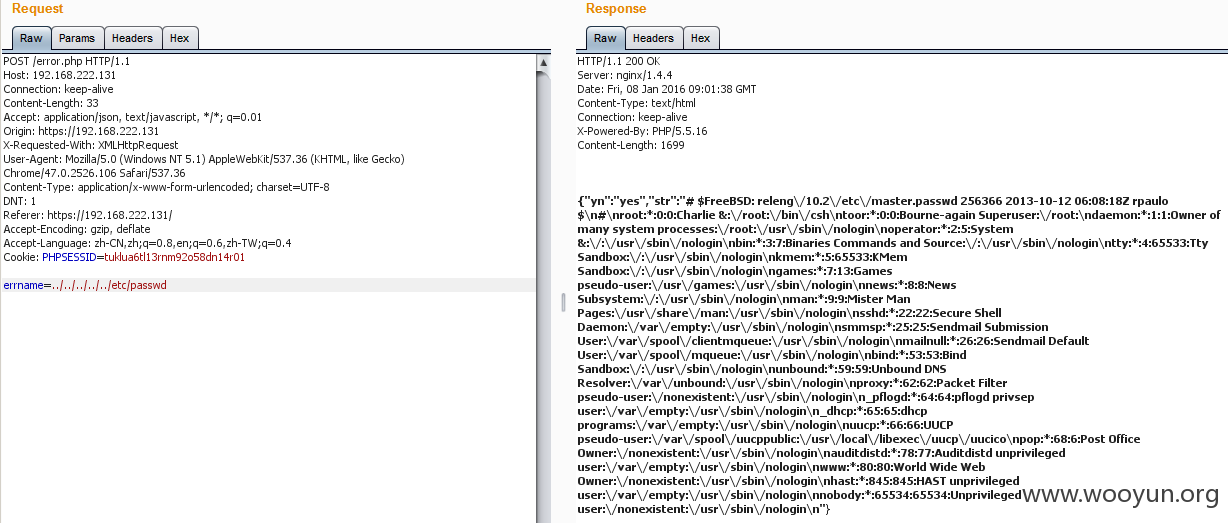This screenshot has width=1228, height=523.
Task: Open the Params tab in Request panel
Action: tap(77, 38)
